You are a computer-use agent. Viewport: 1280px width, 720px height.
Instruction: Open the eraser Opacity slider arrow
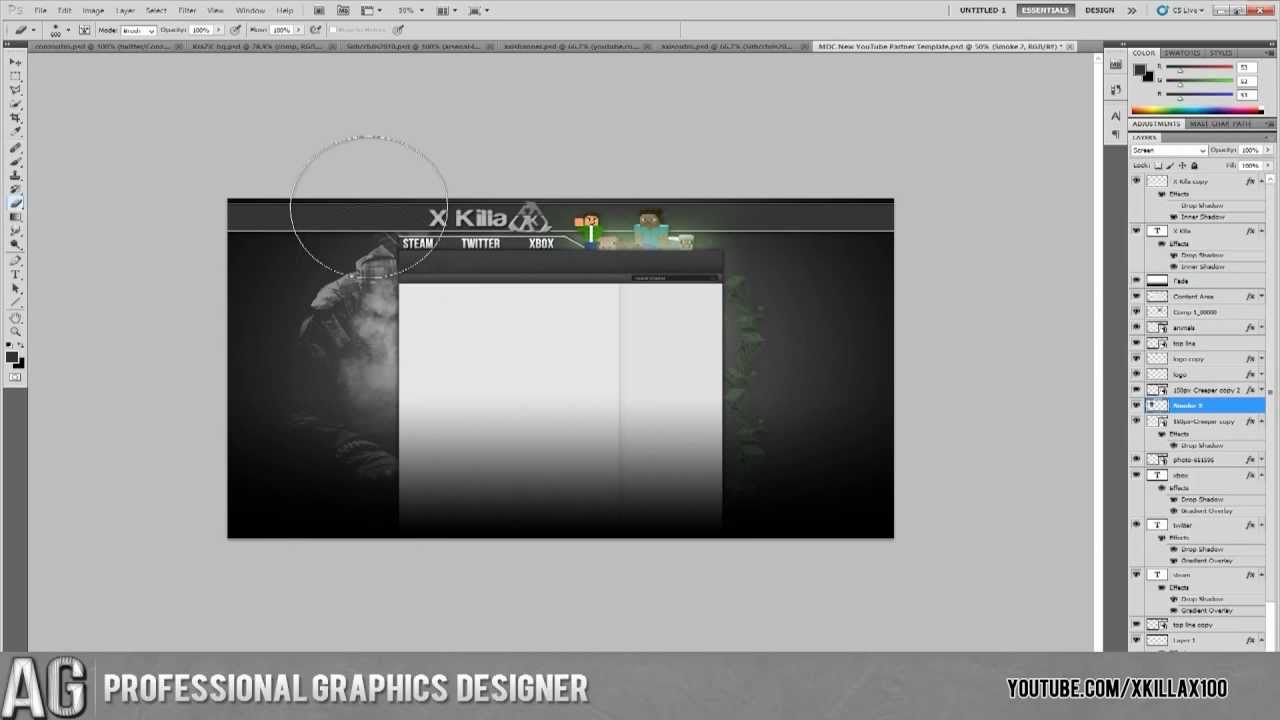click(218, 30)
